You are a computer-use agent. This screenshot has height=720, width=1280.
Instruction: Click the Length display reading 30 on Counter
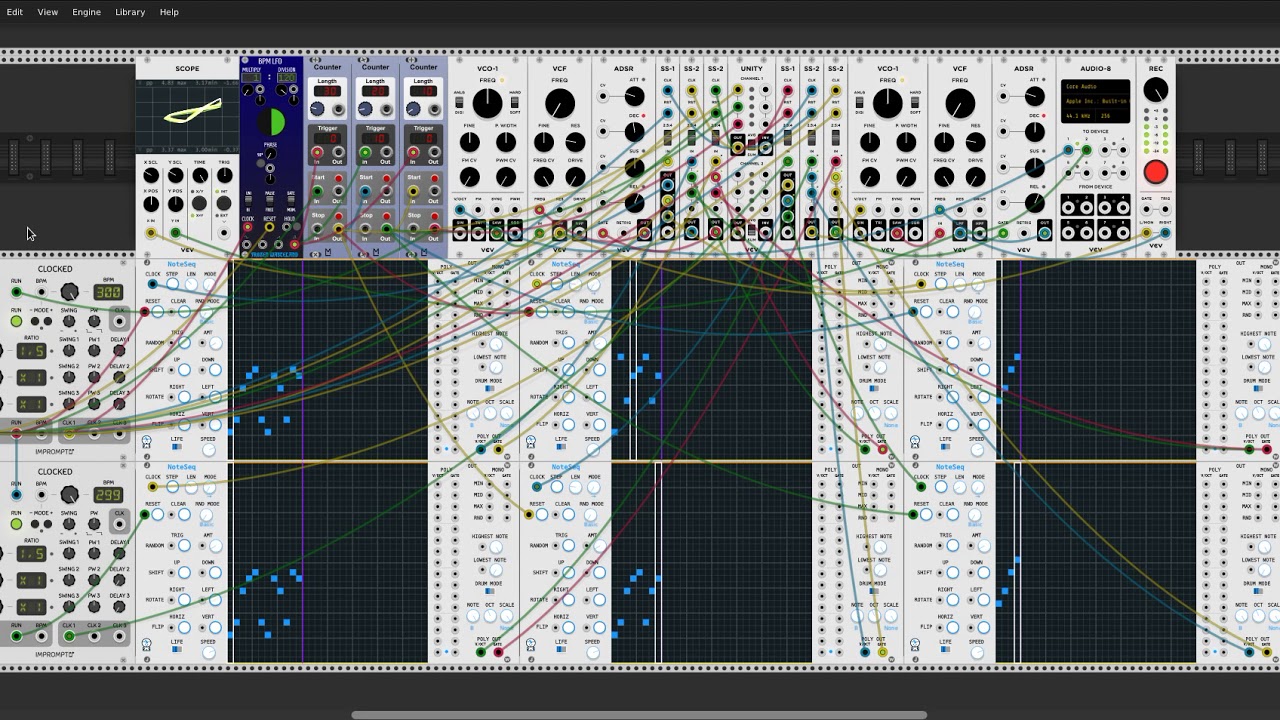[x=327, y=91]
